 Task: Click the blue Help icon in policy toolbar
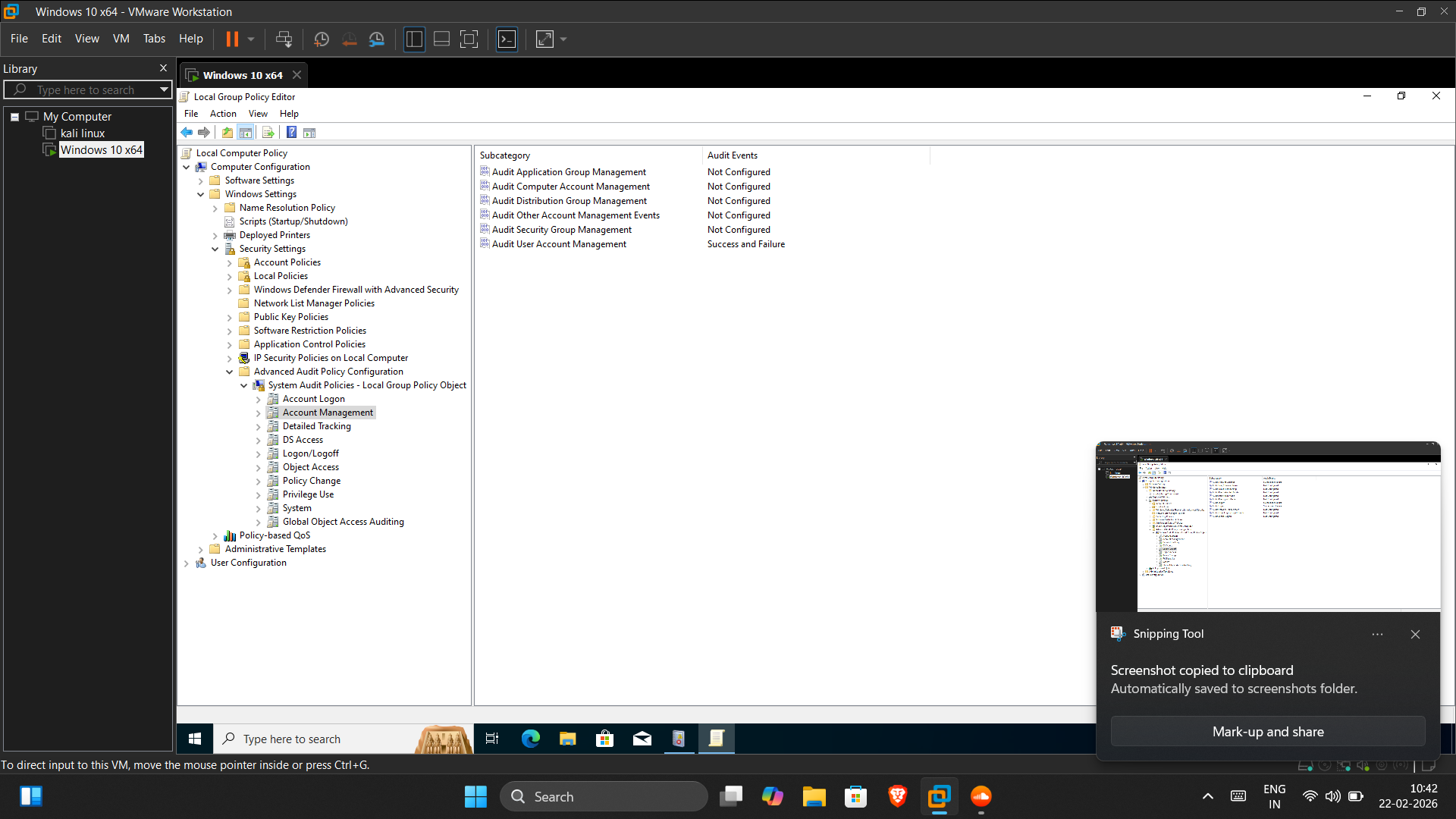pos(291,133)
